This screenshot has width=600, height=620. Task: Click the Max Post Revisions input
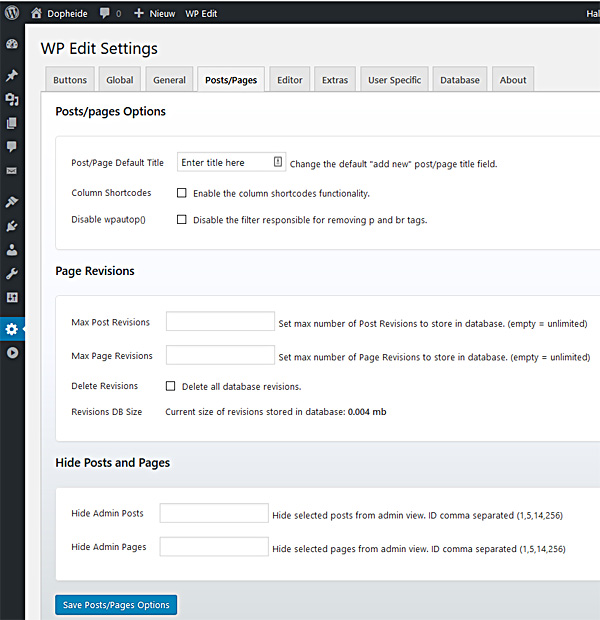(220, 321)
